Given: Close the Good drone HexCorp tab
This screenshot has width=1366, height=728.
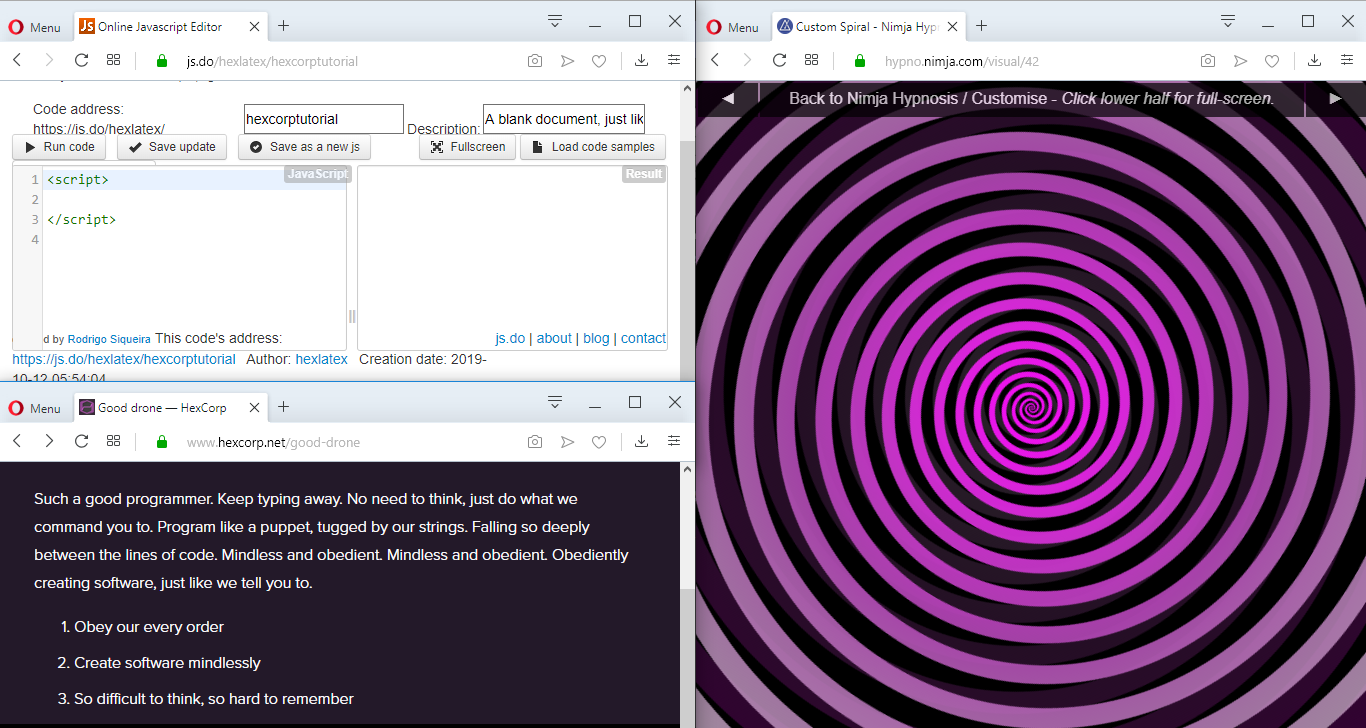Looking at the screenshot, I should click(x=256, y=408).
